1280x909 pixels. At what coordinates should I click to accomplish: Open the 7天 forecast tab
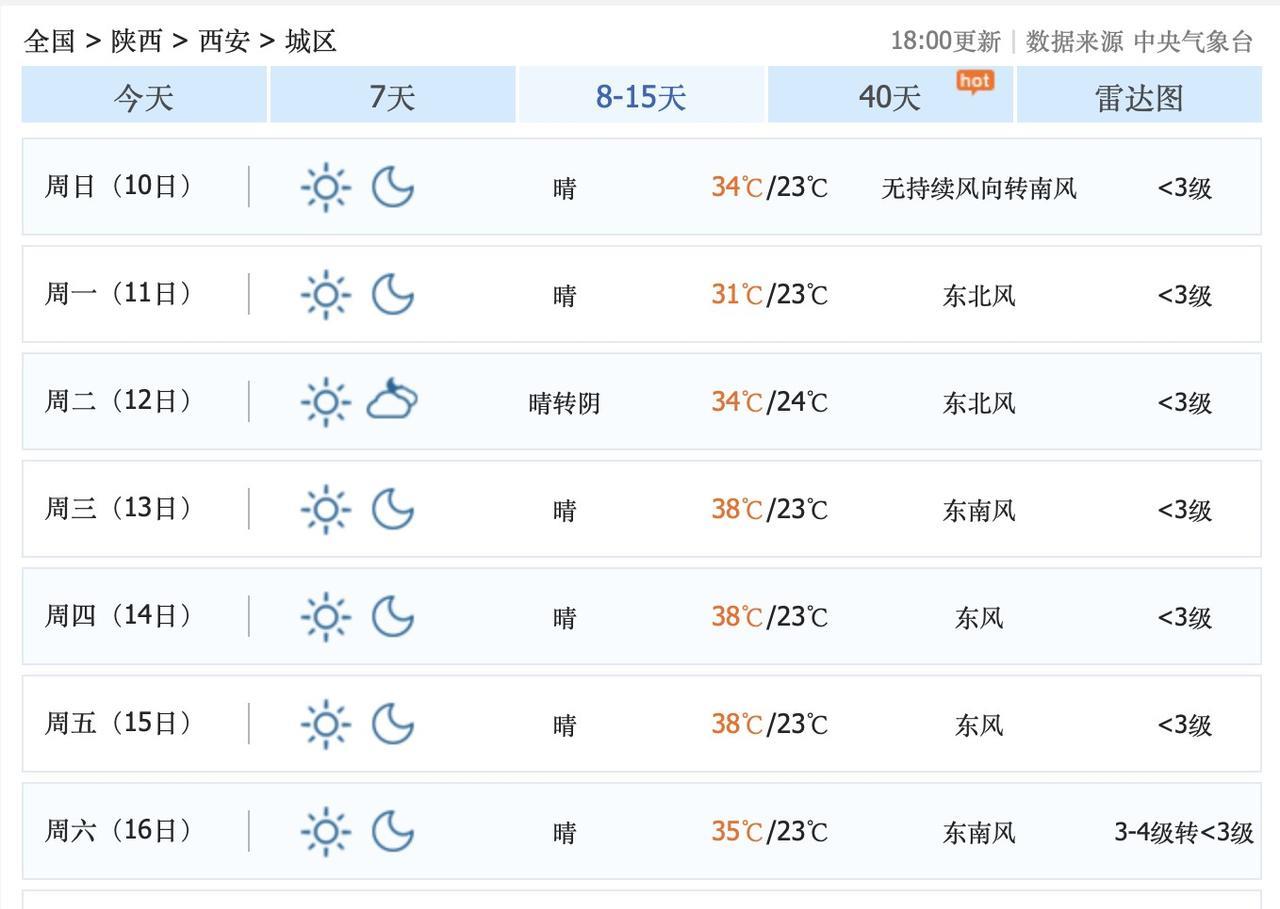(x=392, y=97)
